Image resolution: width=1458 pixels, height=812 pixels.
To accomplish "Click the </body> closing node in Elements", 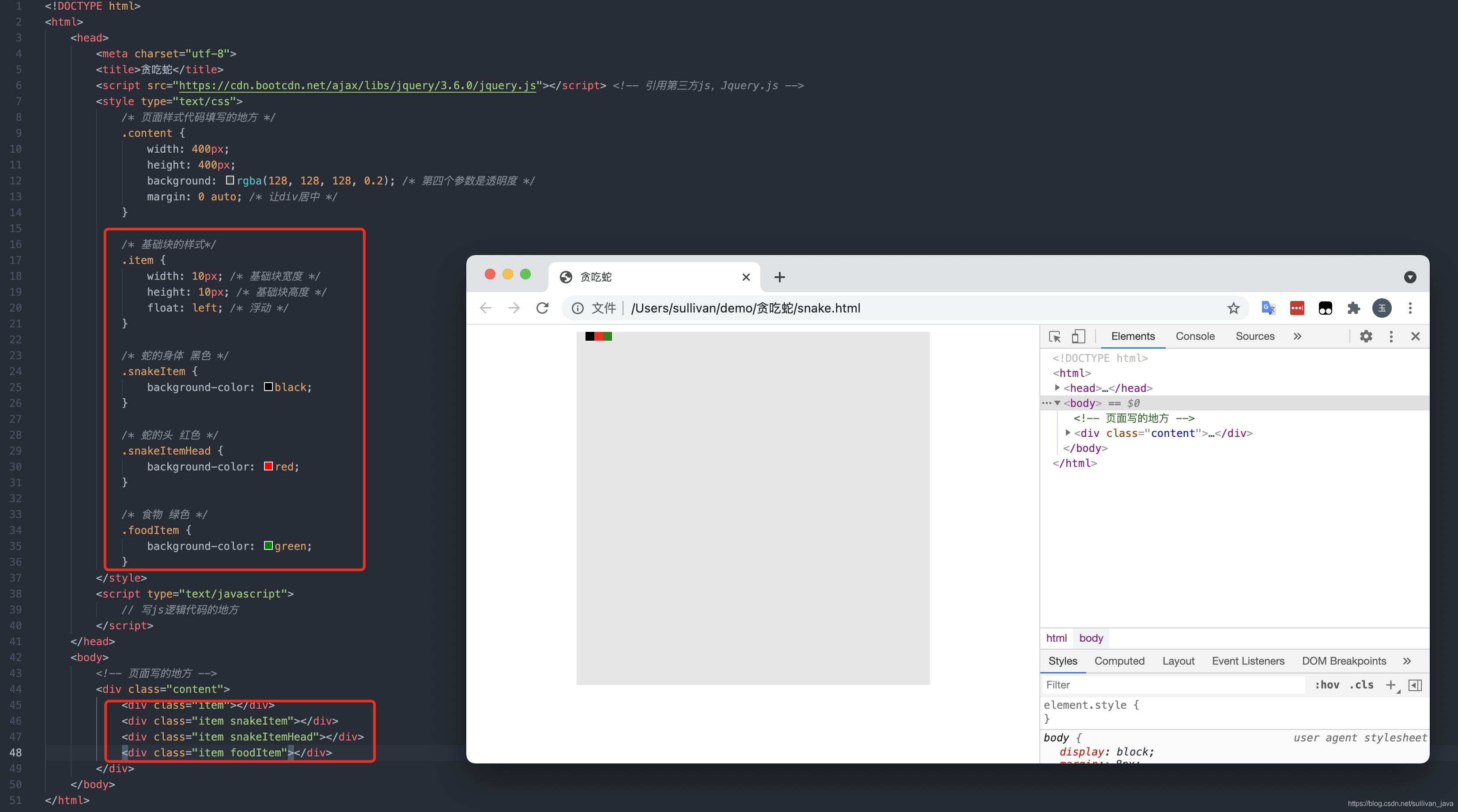I will coord(1085,448).
